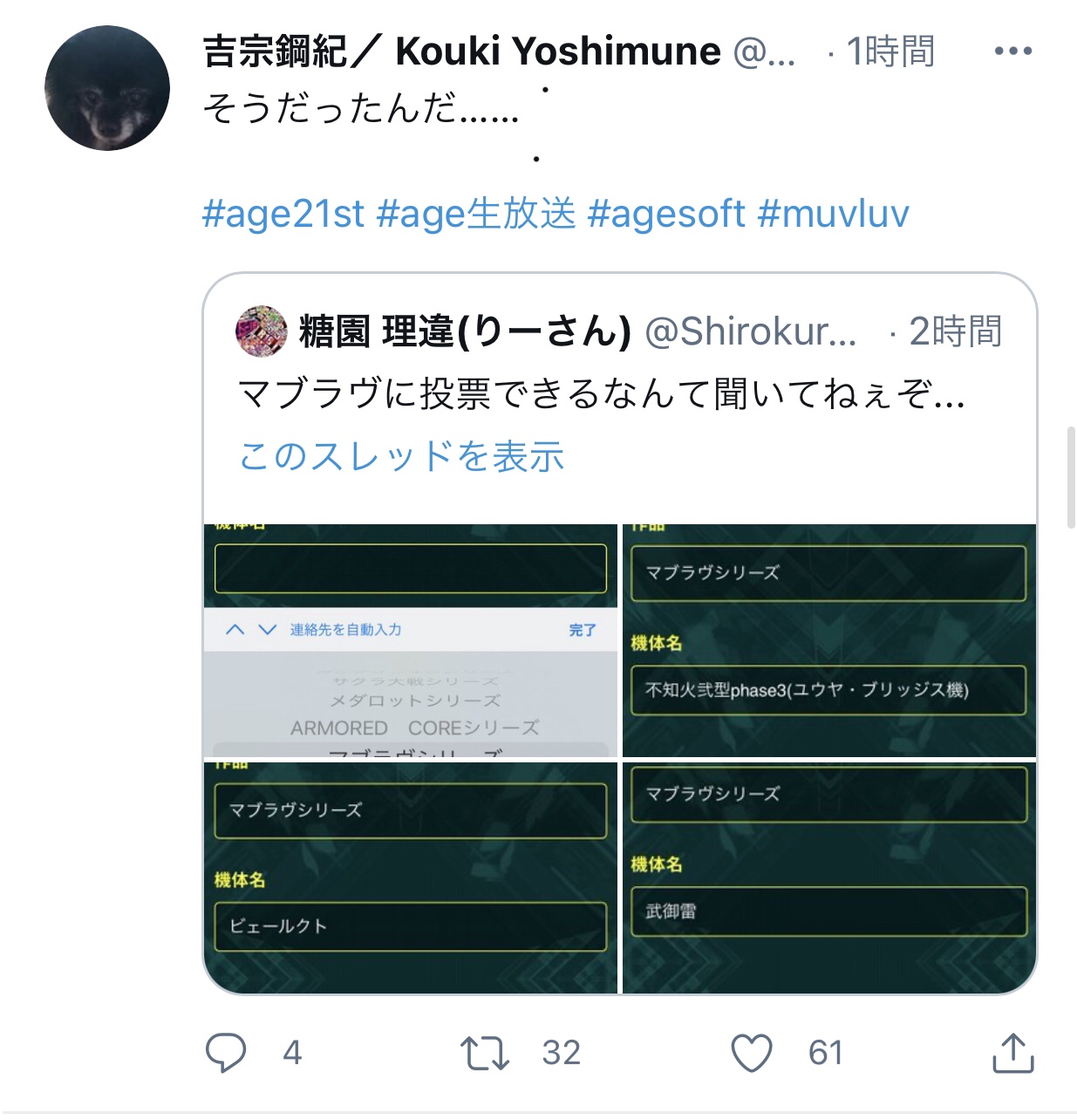Open bottom-right image showing 武御雷
Image resolution: width=1077 pixels, height=1120 pixels.
tap(829, 878)
